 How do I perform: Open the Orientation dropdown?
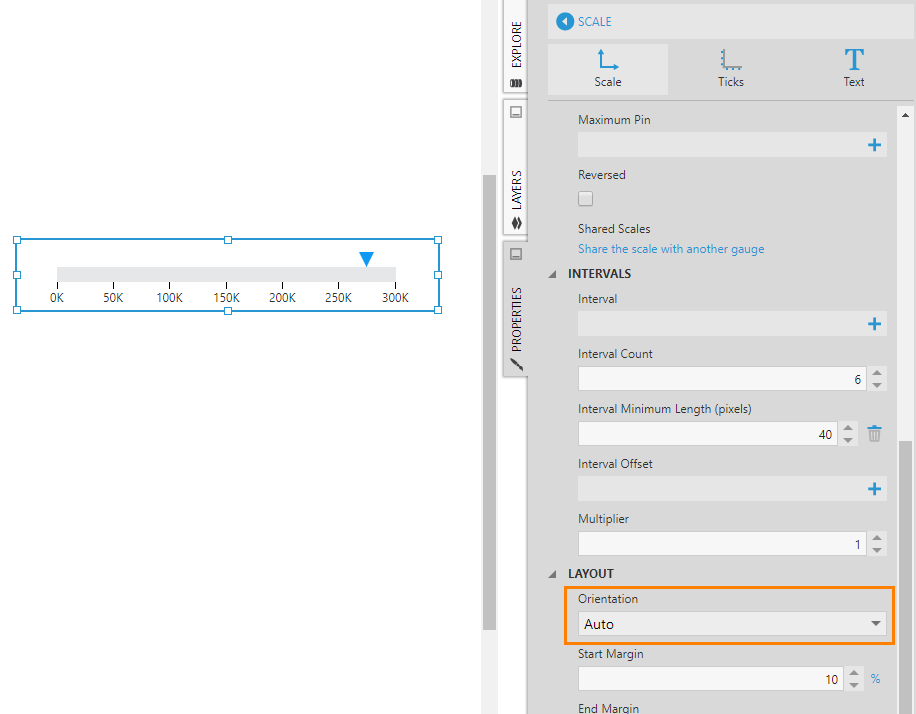(x=732, y=624)
